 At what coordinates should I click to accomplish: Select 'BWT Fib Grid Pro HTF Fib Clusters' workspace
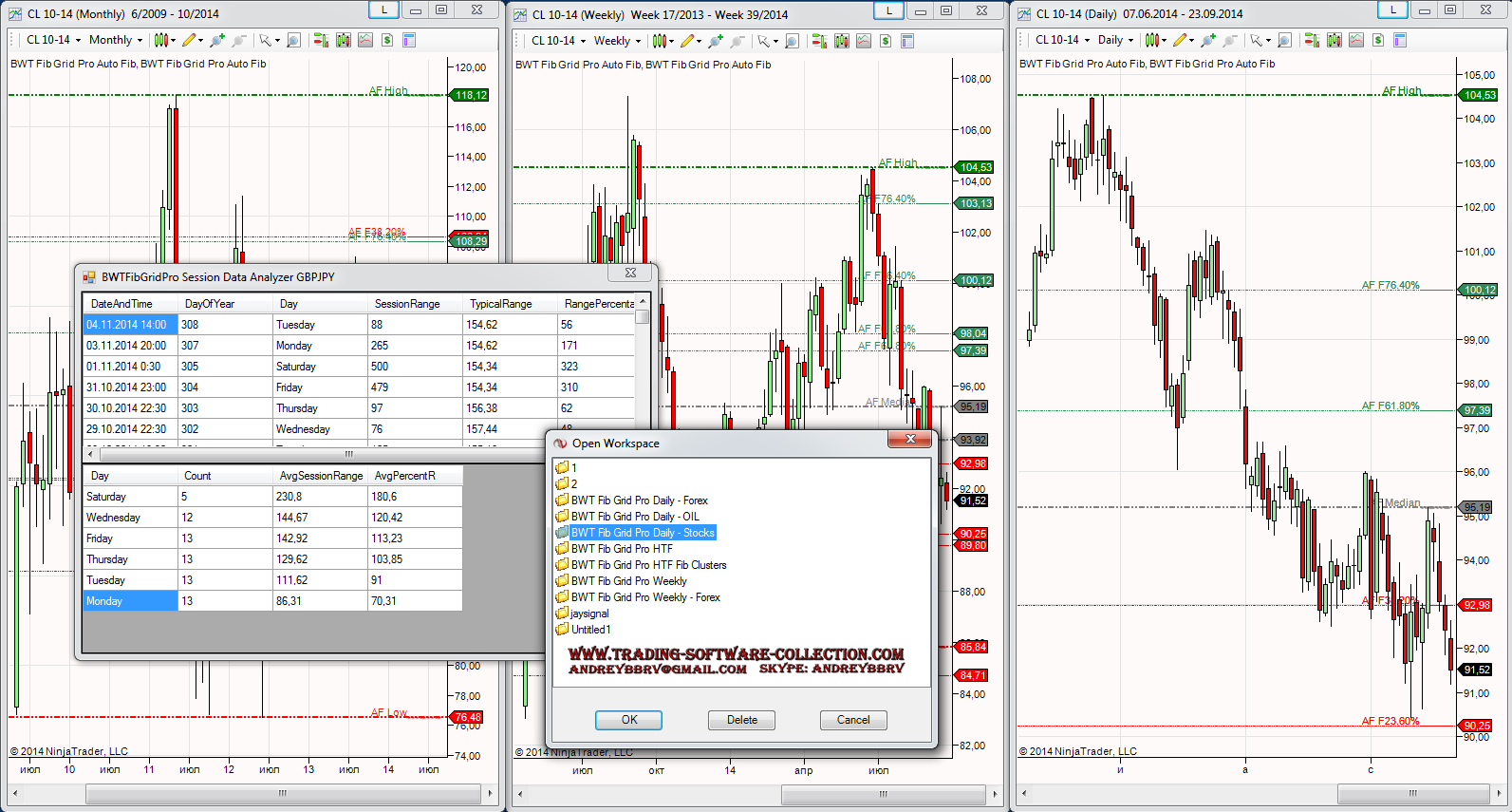(x=648, y=565)
